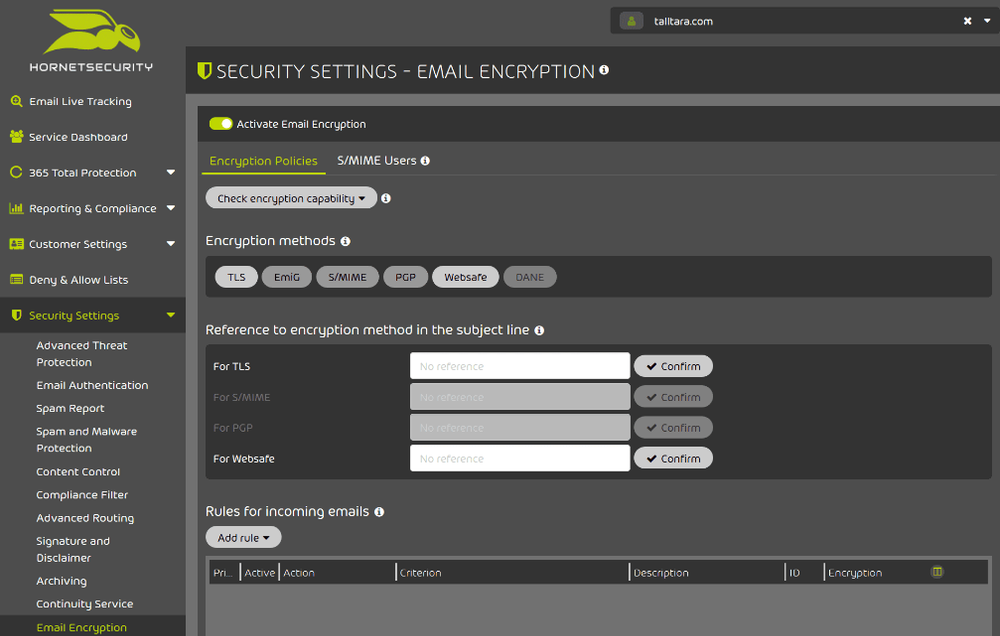Toggle Activate Email Encryption switch
1000x636 pixels.
point(221,124)
